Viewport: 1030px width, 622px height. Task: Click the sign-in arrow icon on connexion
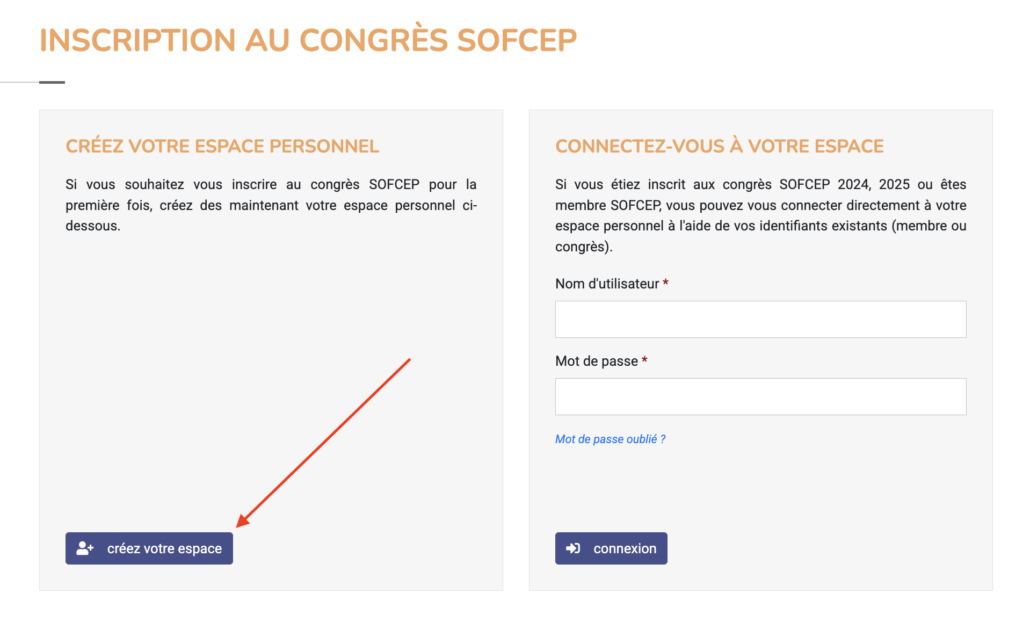click(573, 549)
